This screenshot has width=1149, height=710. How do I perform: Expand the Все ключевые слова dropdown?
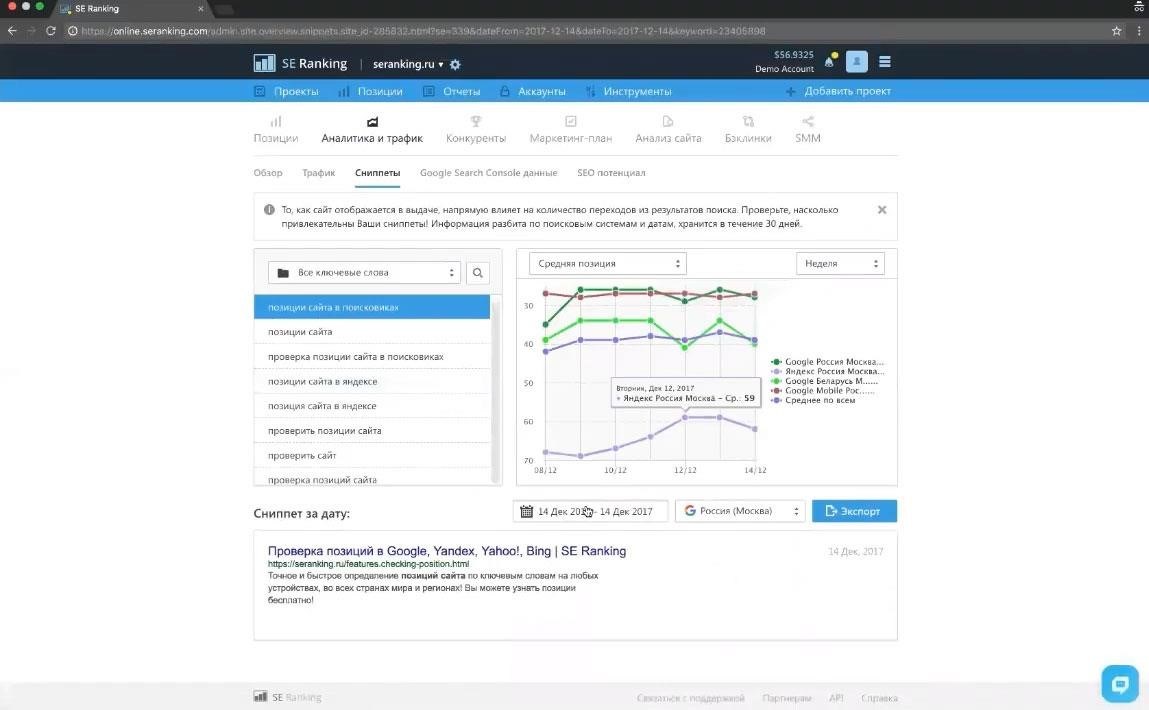click(x=364, y=273)
